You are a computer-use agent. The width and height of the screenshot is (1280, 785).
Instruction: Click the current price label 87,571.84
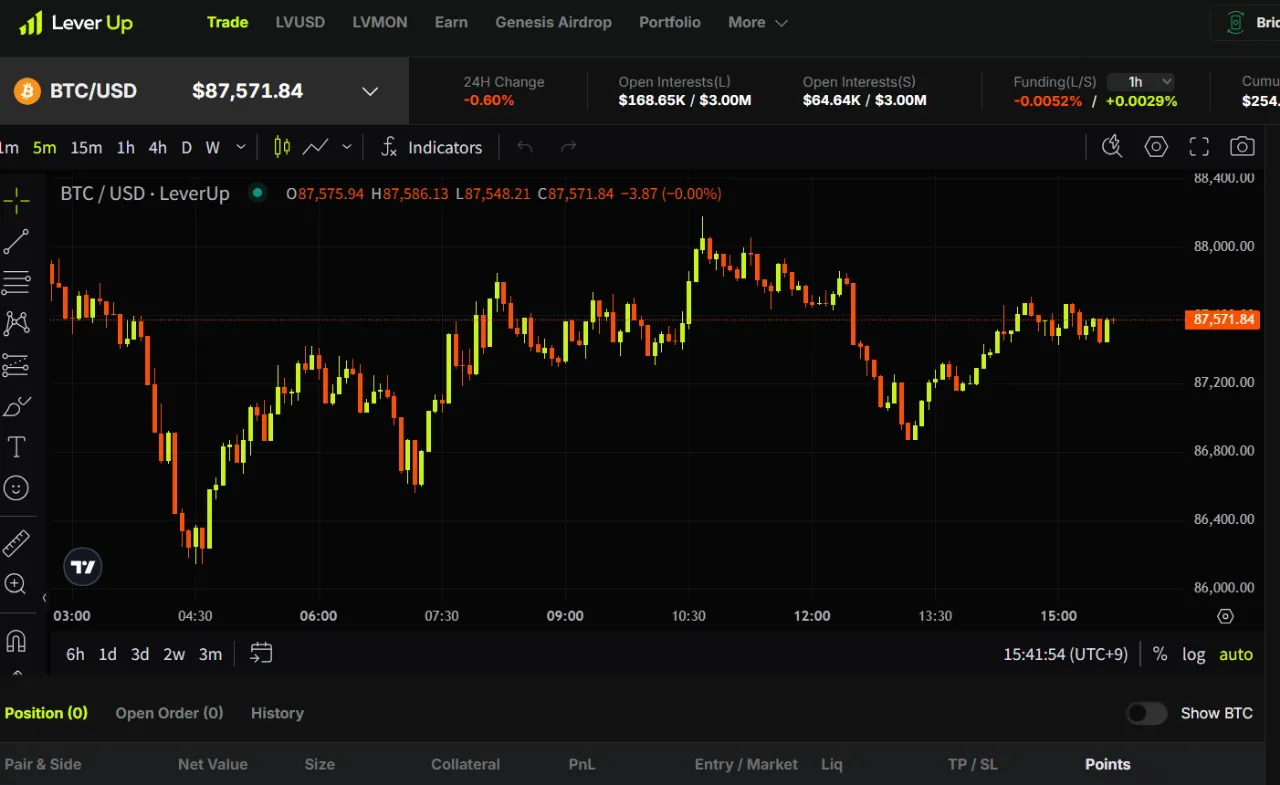[x=1223, y=320]
